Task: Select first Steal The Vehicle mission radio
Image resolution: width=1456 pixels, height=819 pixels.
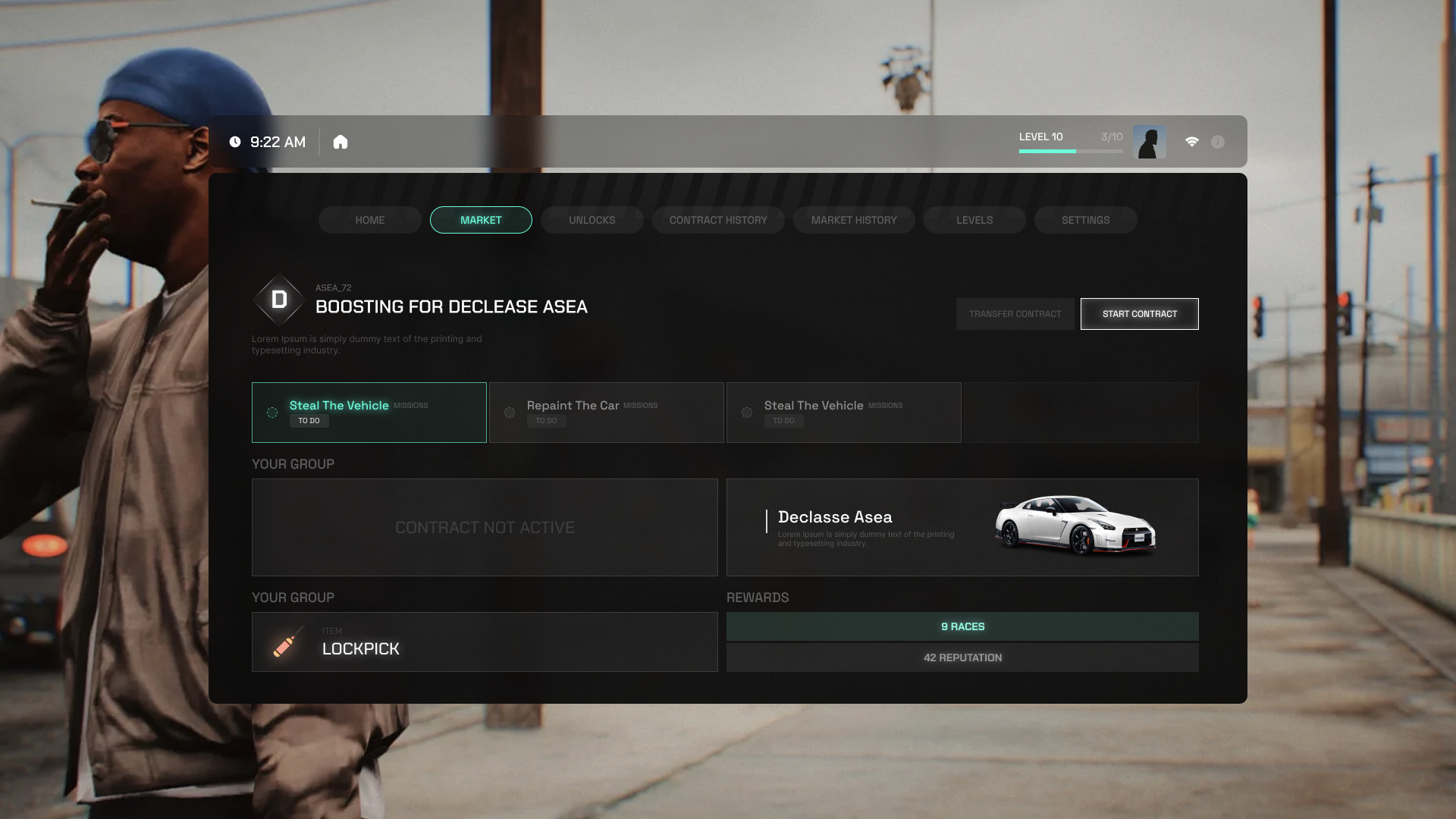Action: coord(272,413)
